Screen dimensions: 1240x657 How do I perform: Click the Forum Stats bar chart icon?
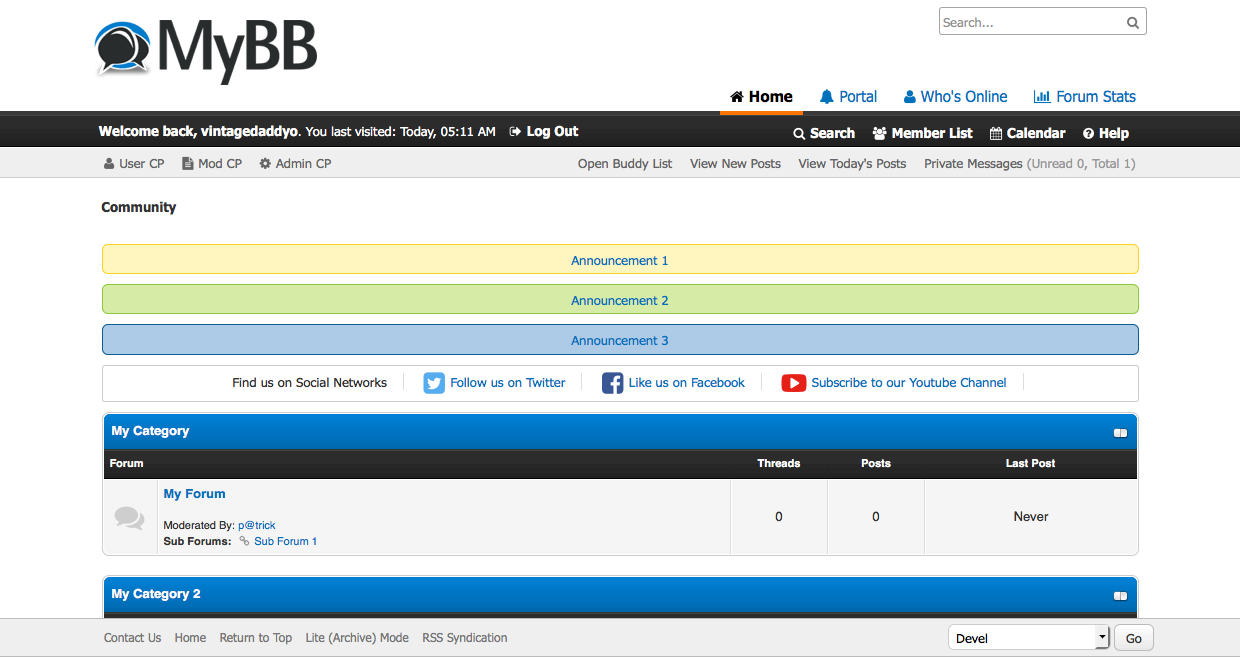click(x=1042, y=97)
